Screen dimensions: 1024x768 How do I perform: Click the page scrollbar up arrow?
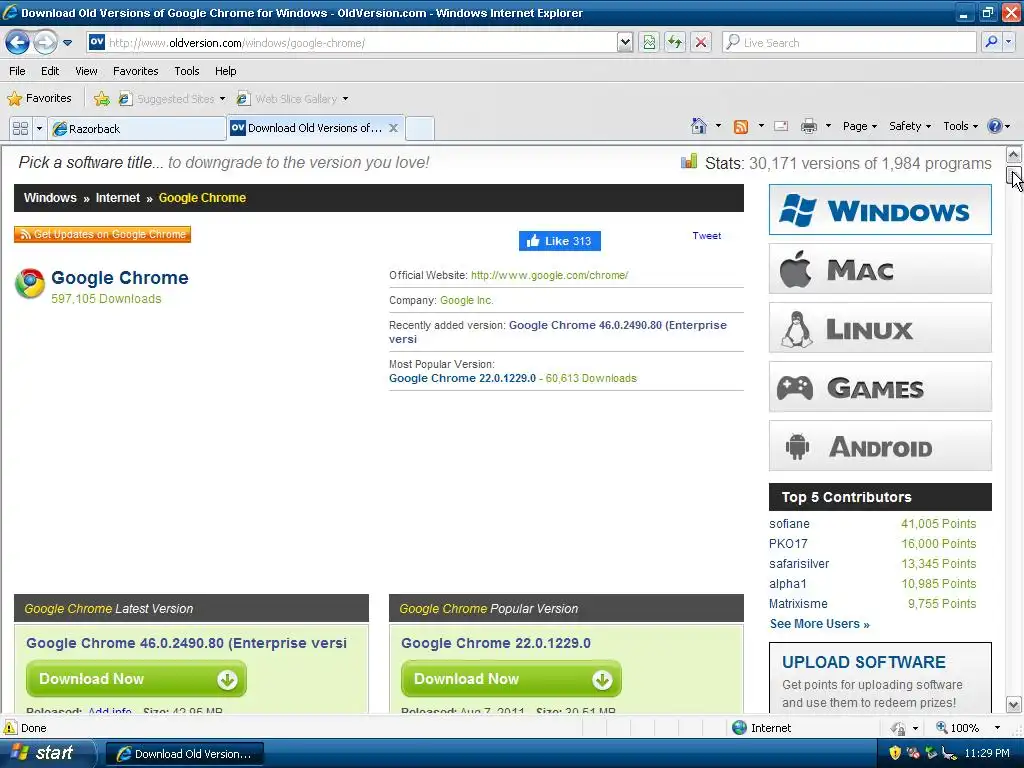coord(1014,155)
